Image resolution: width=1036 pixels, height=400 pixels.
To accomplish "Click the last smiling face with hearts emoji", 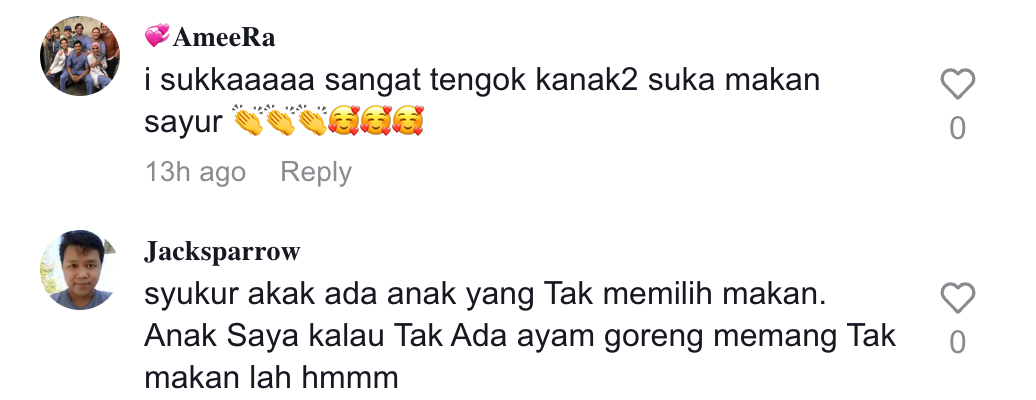I will [408, 121].
